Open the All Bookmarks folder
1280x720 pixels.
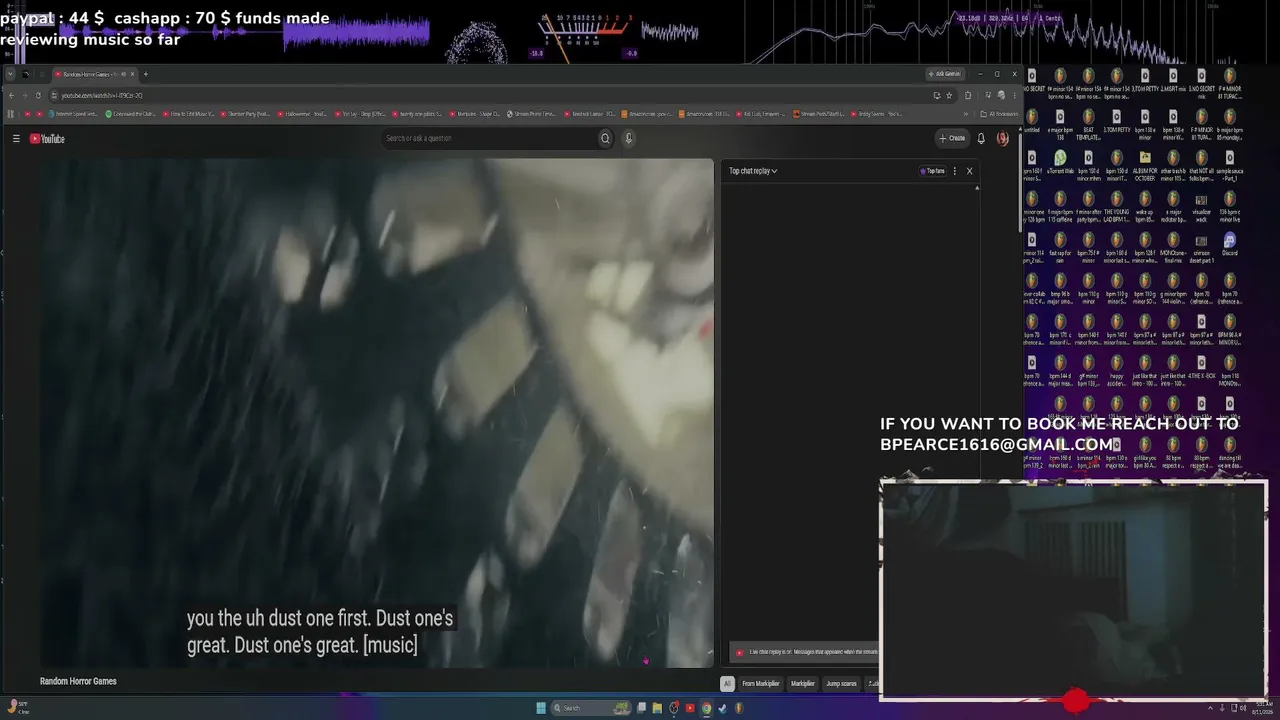(x=1000, y=114)
